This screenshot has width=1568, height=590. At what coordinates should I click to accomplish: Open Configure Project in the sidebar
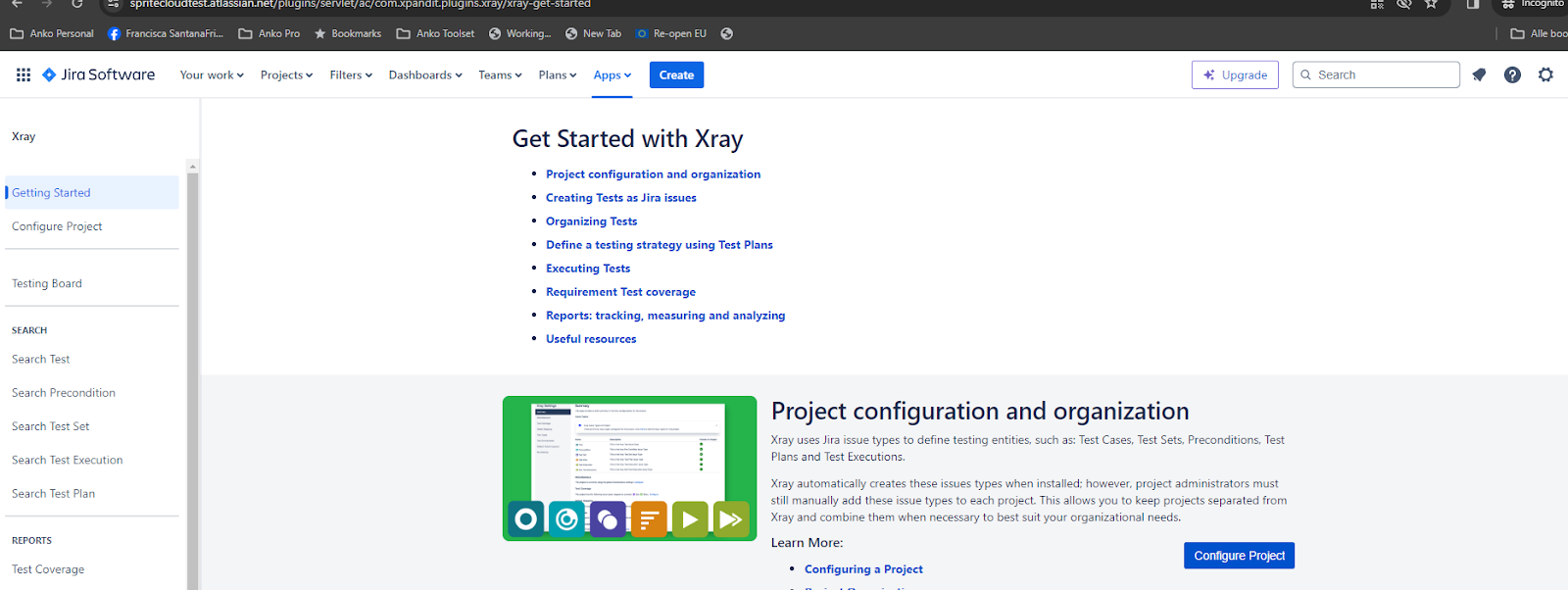point(57,226)
